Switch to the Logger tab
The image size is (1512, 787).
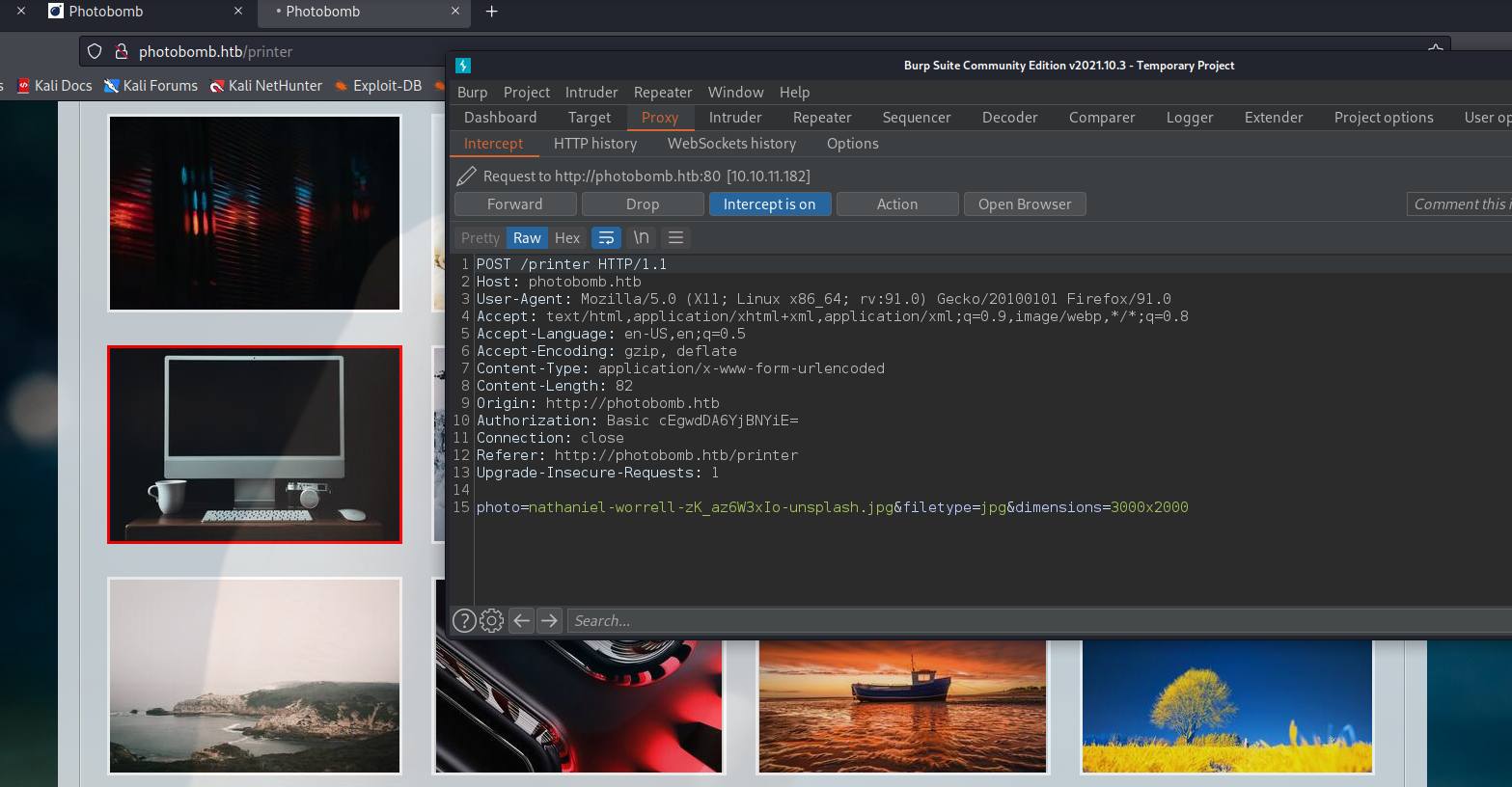pyautogui.click(x=1190, y=118)
